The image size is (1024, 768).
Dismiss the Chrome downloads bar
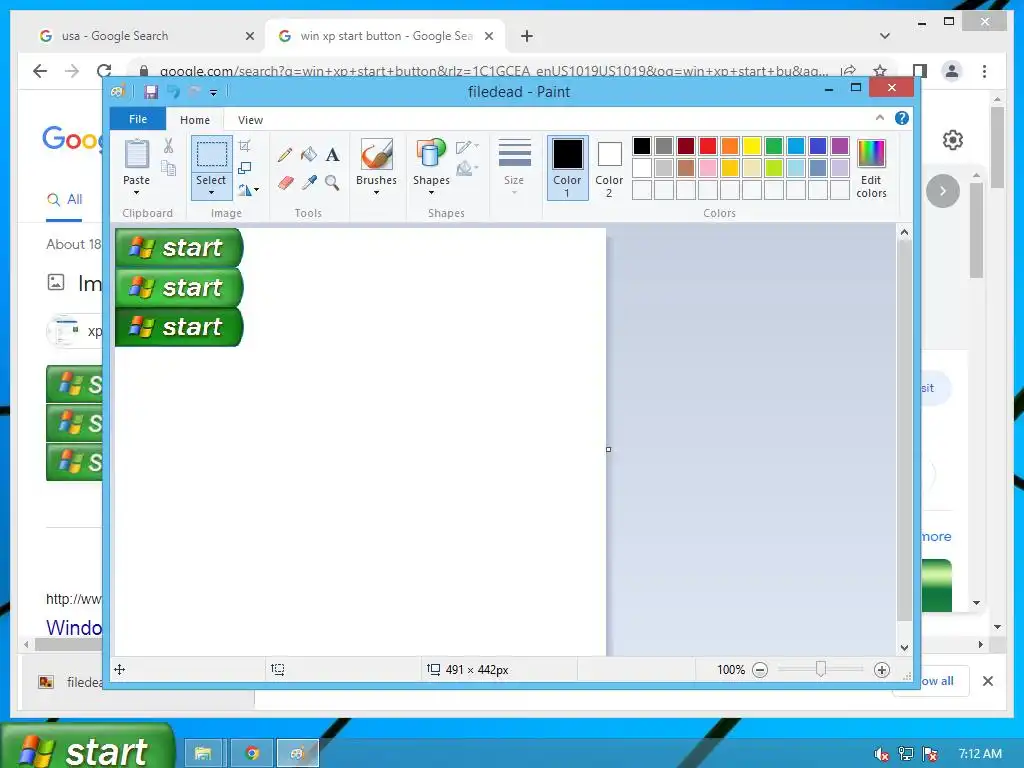coord(987,681)
